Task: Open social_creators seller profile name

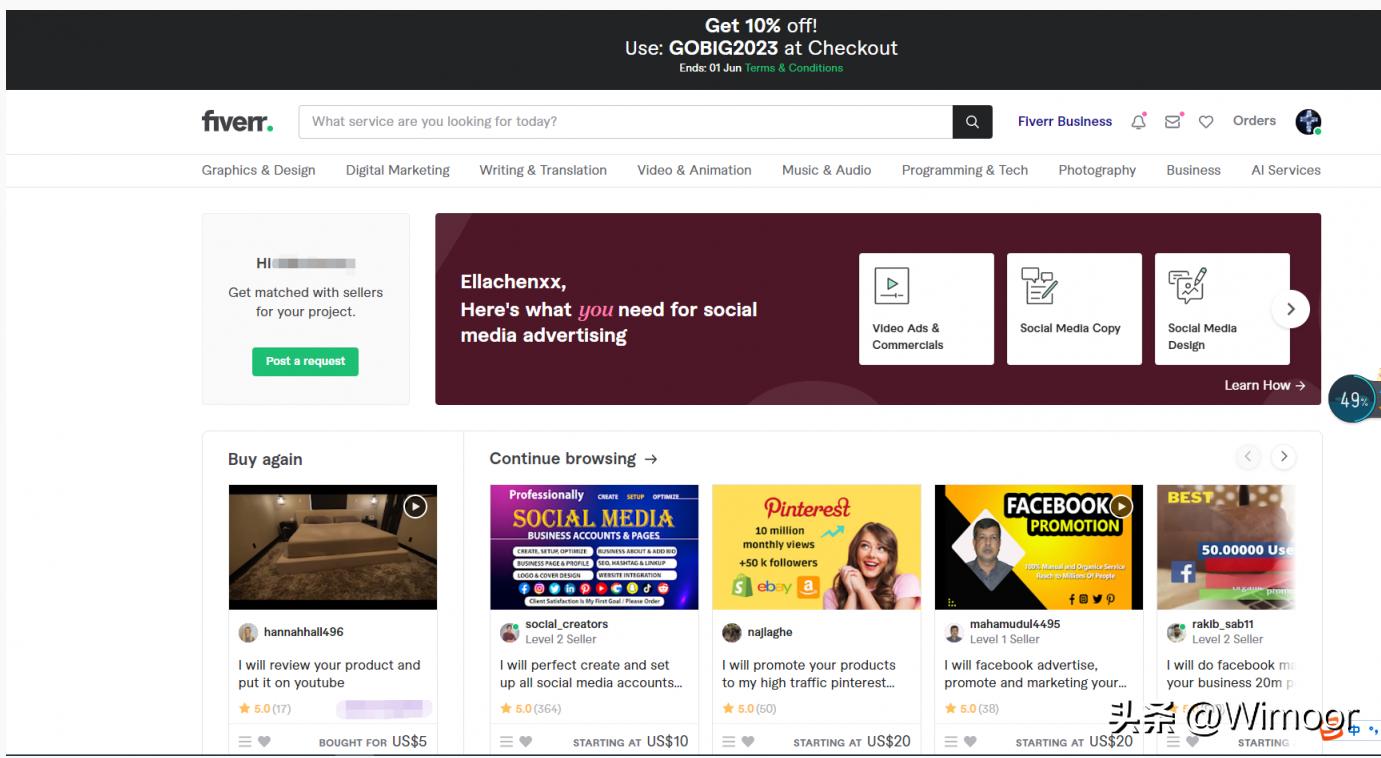Action: (x=567, y=624)
